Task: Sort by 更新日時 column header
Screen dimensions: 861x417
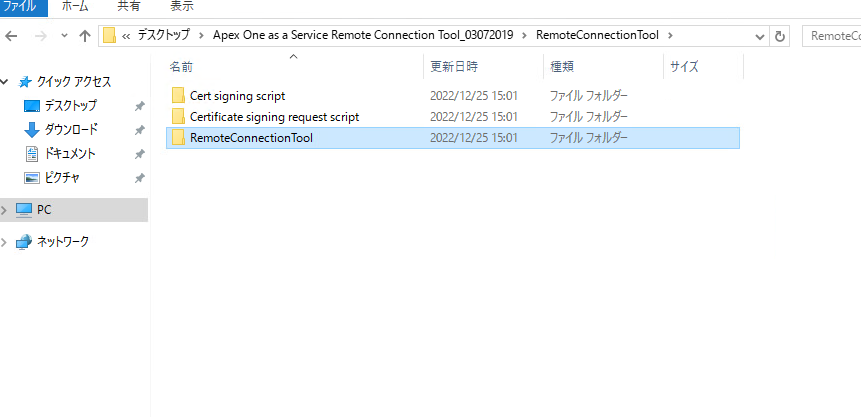Action: click(454, 67)
